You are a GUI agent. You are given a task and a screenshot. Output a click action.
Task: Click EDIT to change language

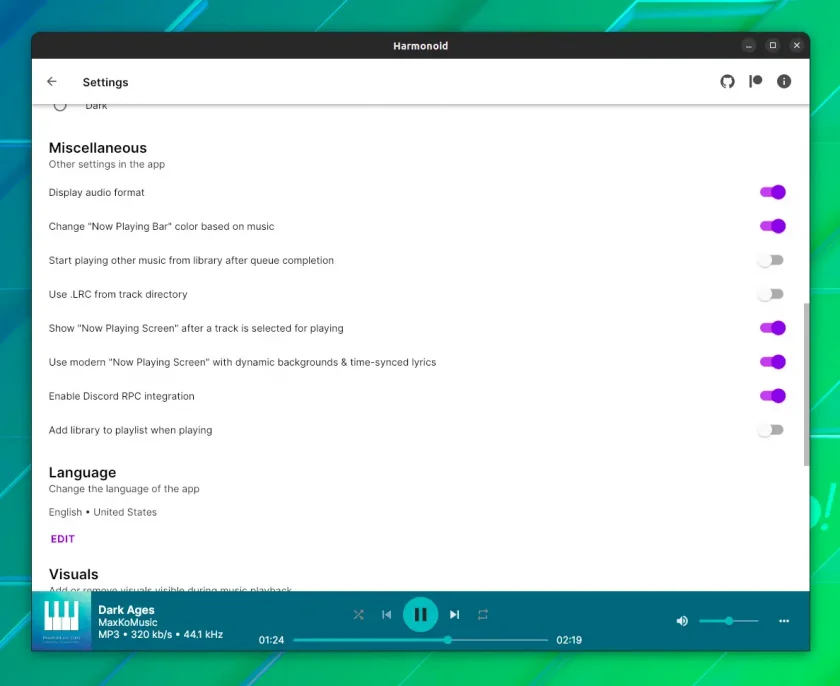click(x=63, y=539)
